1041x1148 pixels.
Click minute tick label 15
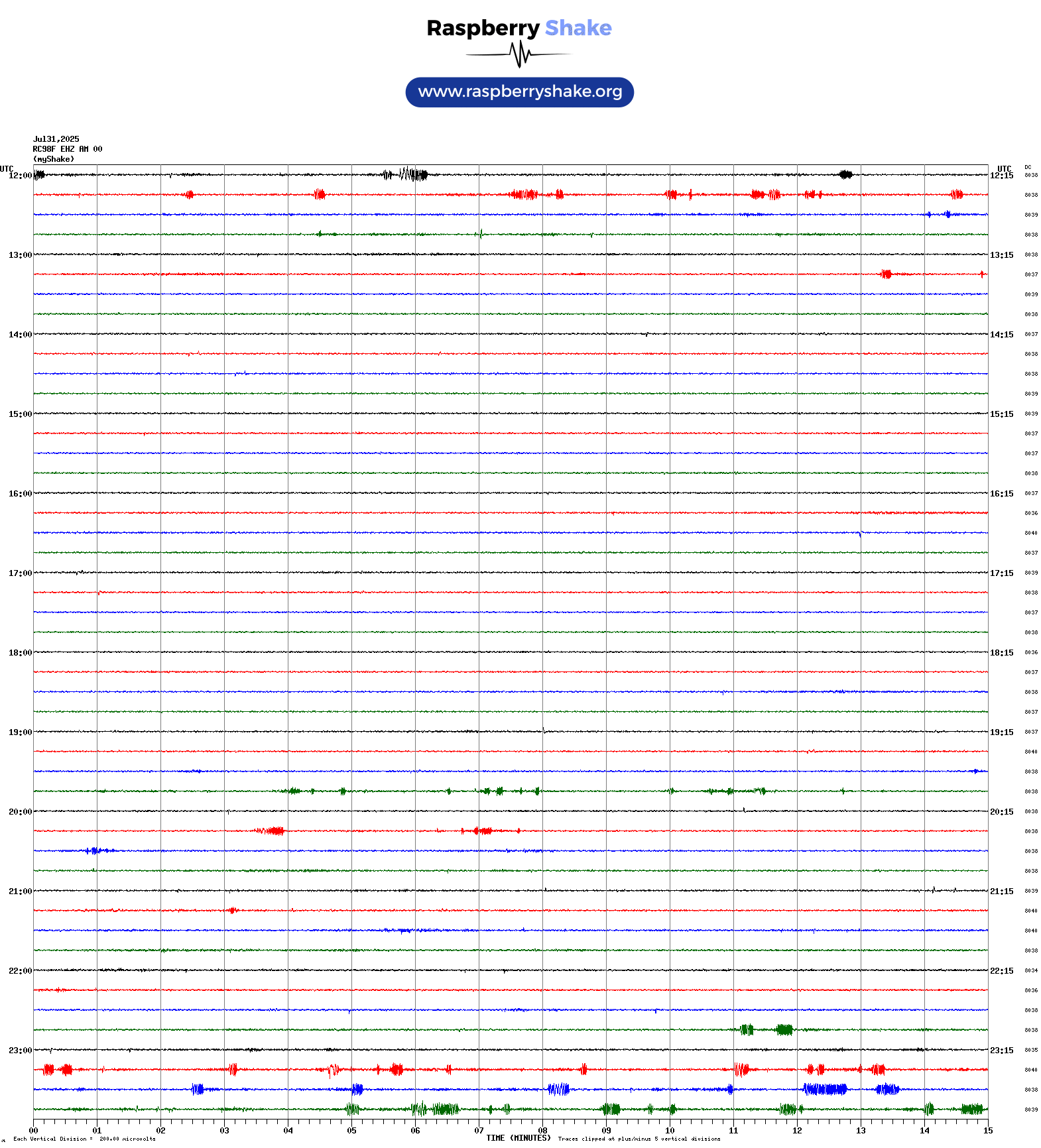tap(988, 1131)
